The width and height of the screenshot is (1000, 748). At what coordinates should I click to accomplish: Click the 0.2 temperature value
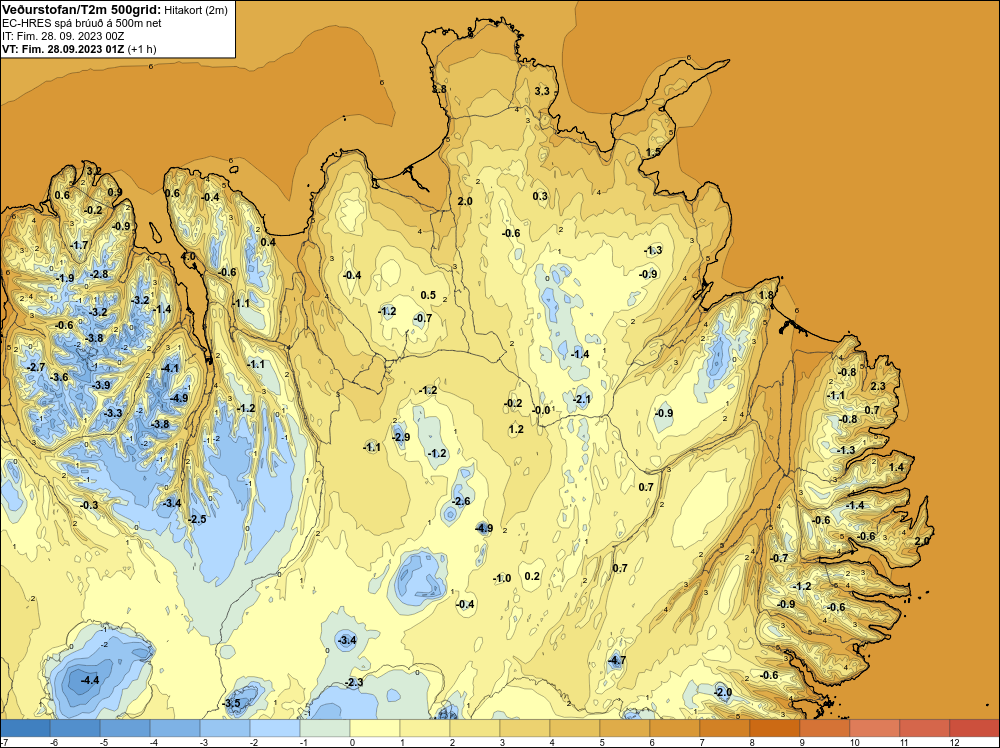click(x=532, y=576)
